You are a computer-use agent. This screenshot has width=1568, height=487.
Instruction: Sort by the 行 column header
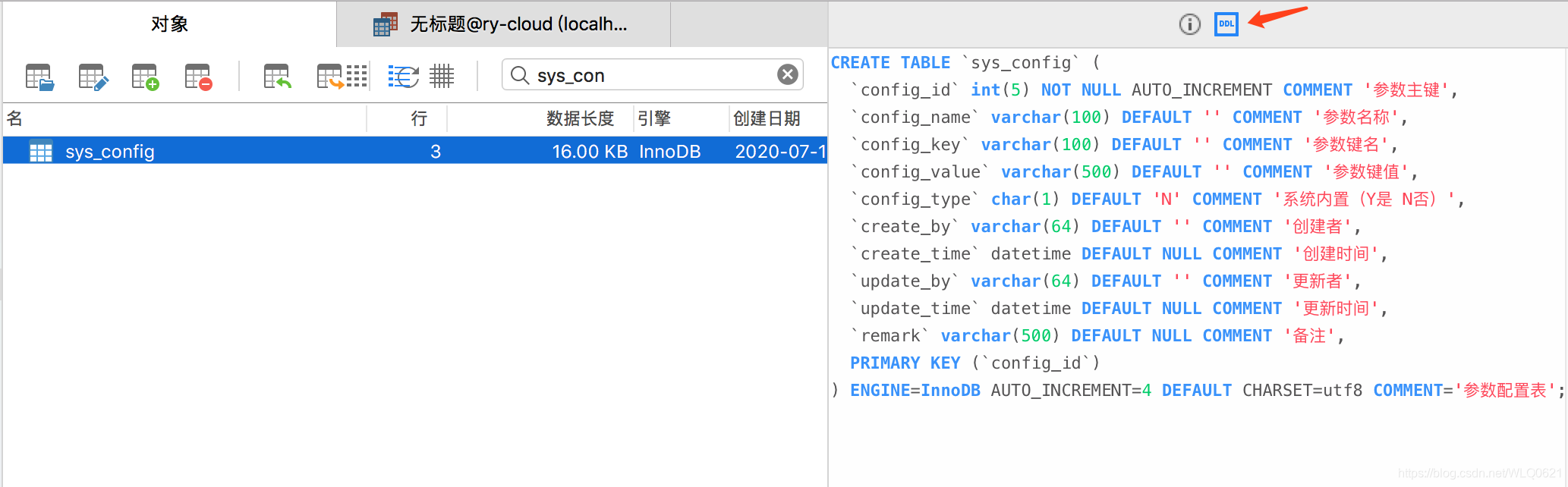click(x=408, y=118)
